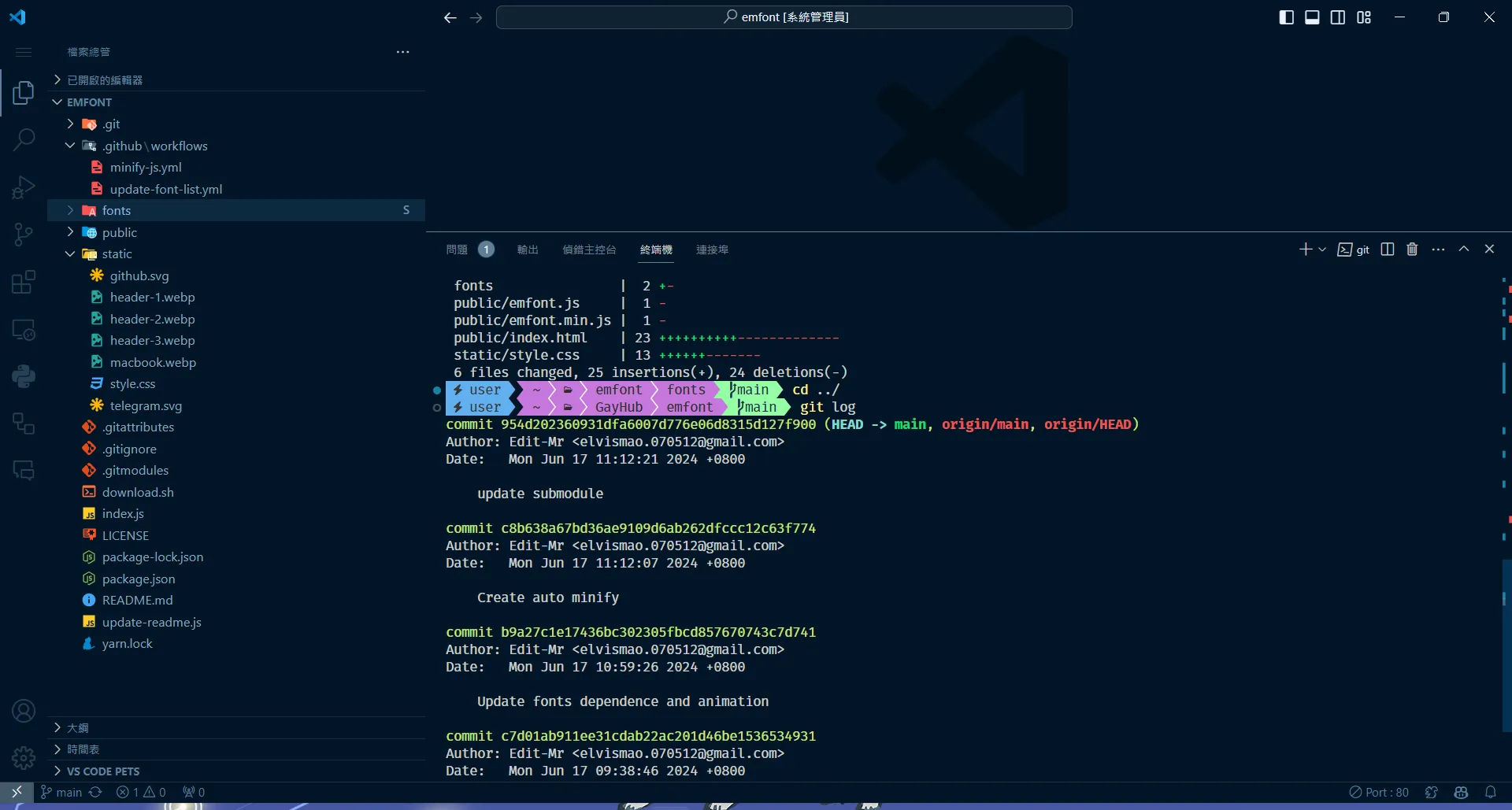Toggle the primary sidebar layout icon
This screenshot has height=810, width=1512.
click(1286, 17)
